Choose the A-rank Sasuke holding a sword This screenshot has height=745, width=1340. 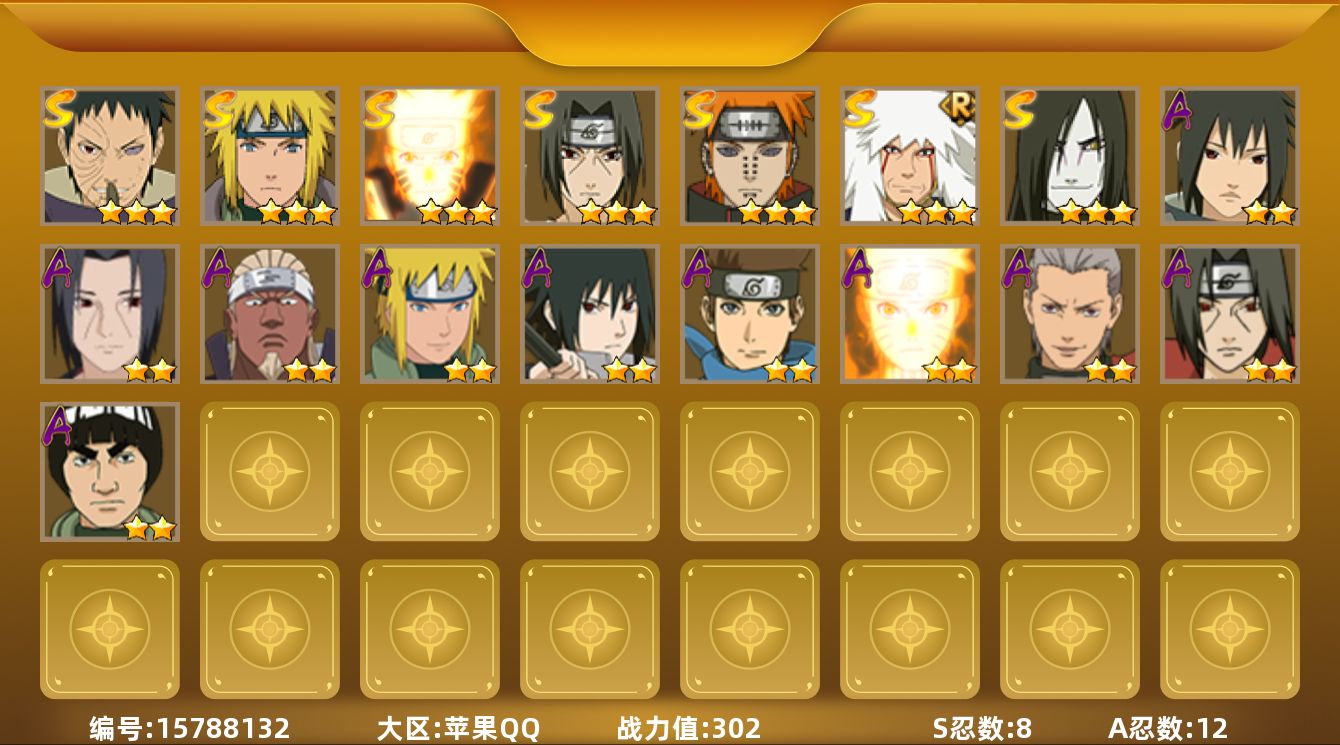[590, 314]
